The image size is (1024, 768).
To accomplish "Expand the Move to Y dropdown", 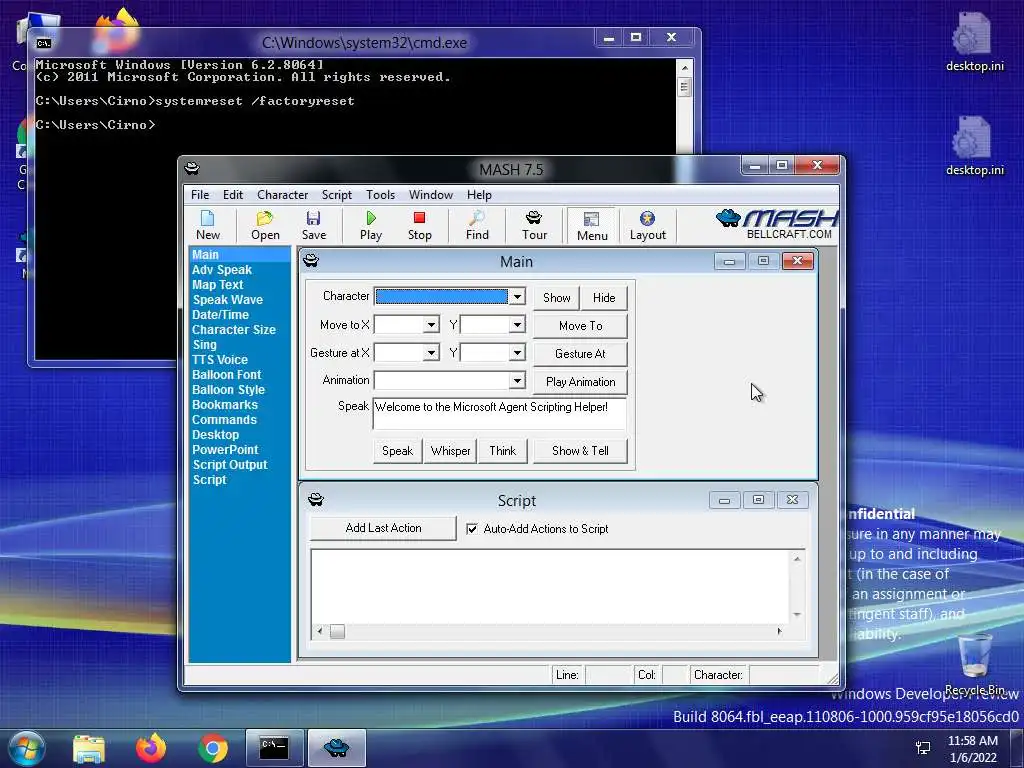I will coord(517,325).
